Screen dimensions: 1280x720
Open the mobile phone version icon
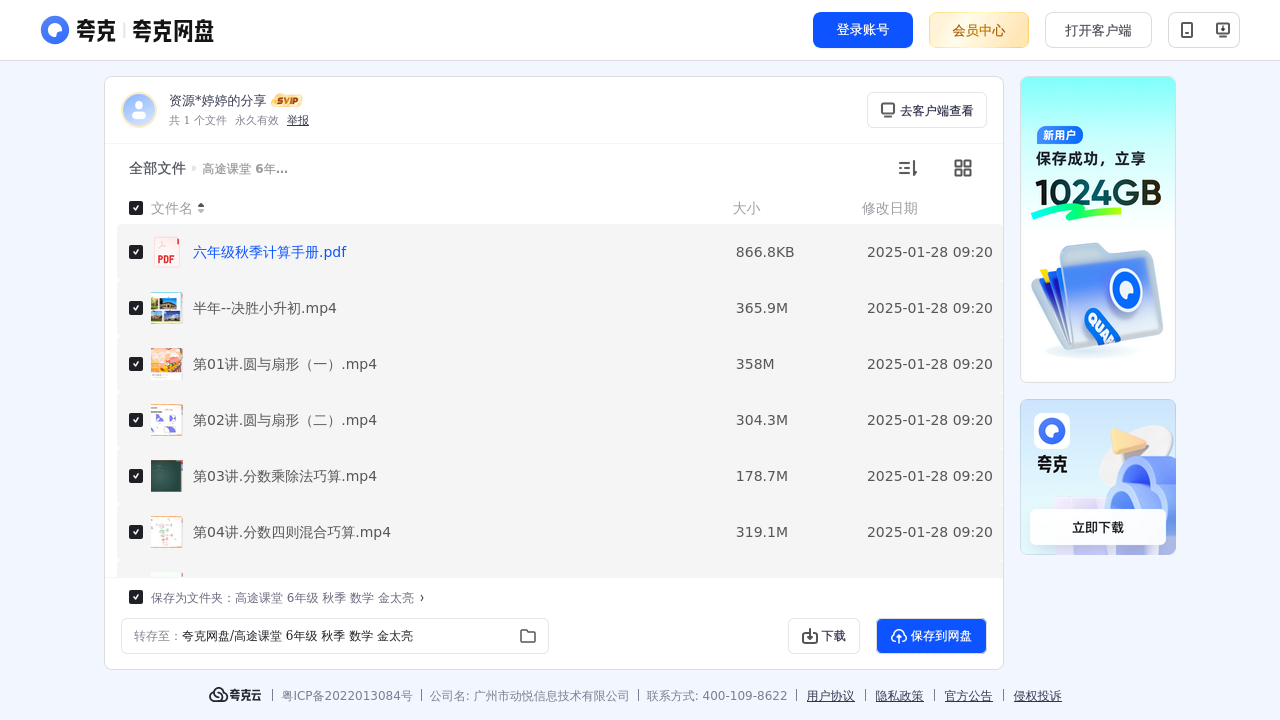click(x=1187, y=30)
